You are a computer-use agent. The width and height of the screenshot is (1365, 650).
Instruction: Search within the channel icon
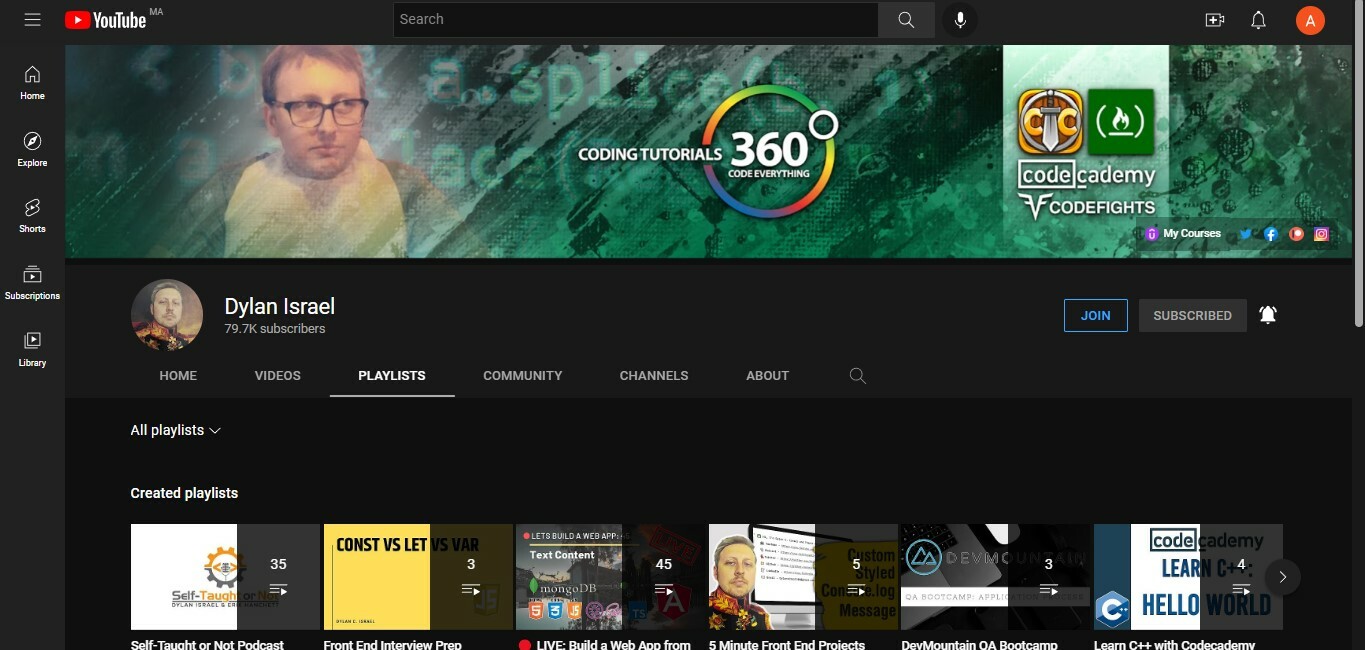pos(857,376)
